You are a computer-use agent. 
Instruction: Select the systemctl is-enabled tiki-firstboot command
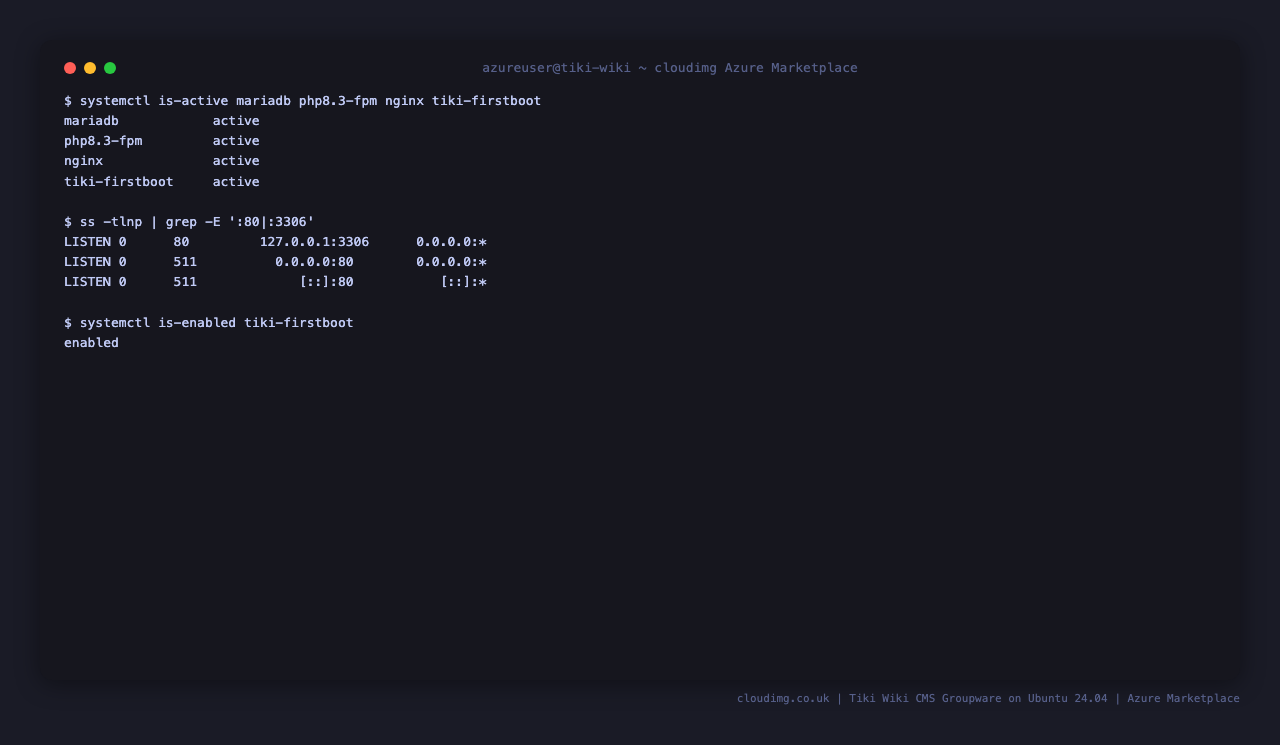[209, 323]
